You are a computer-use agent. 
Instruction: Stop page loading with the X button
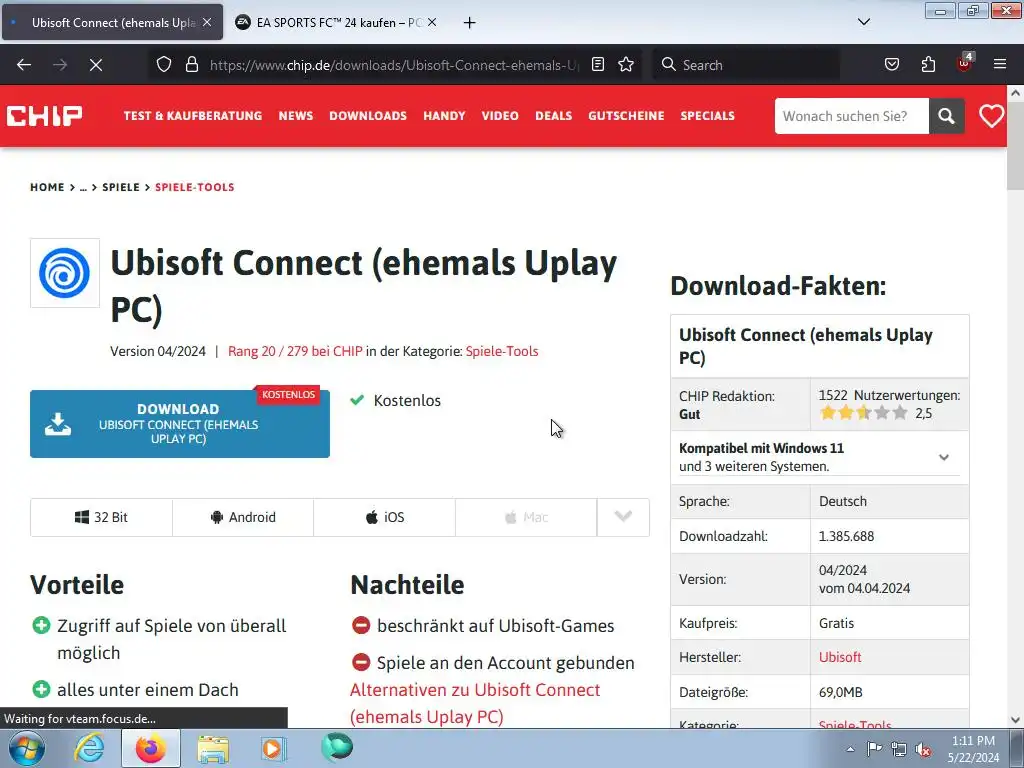tap(95, 65)
